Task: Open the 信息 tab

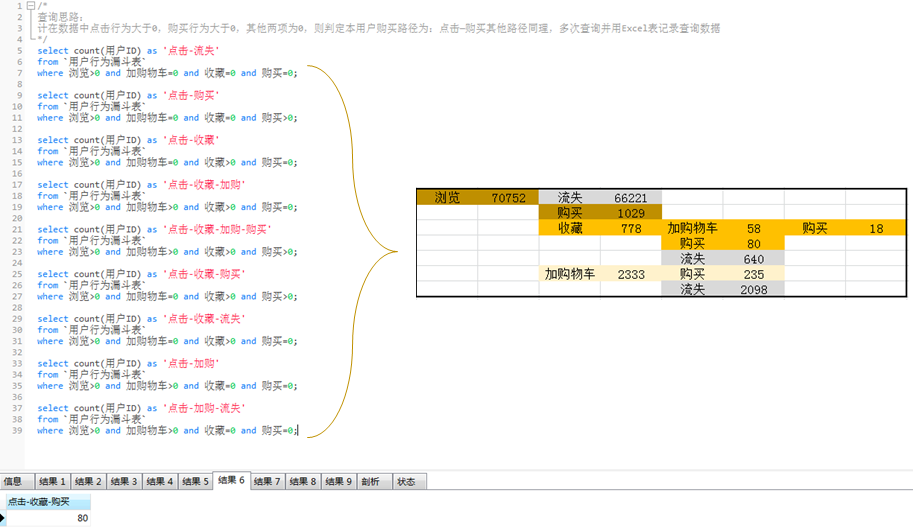Action: [13, 482]
